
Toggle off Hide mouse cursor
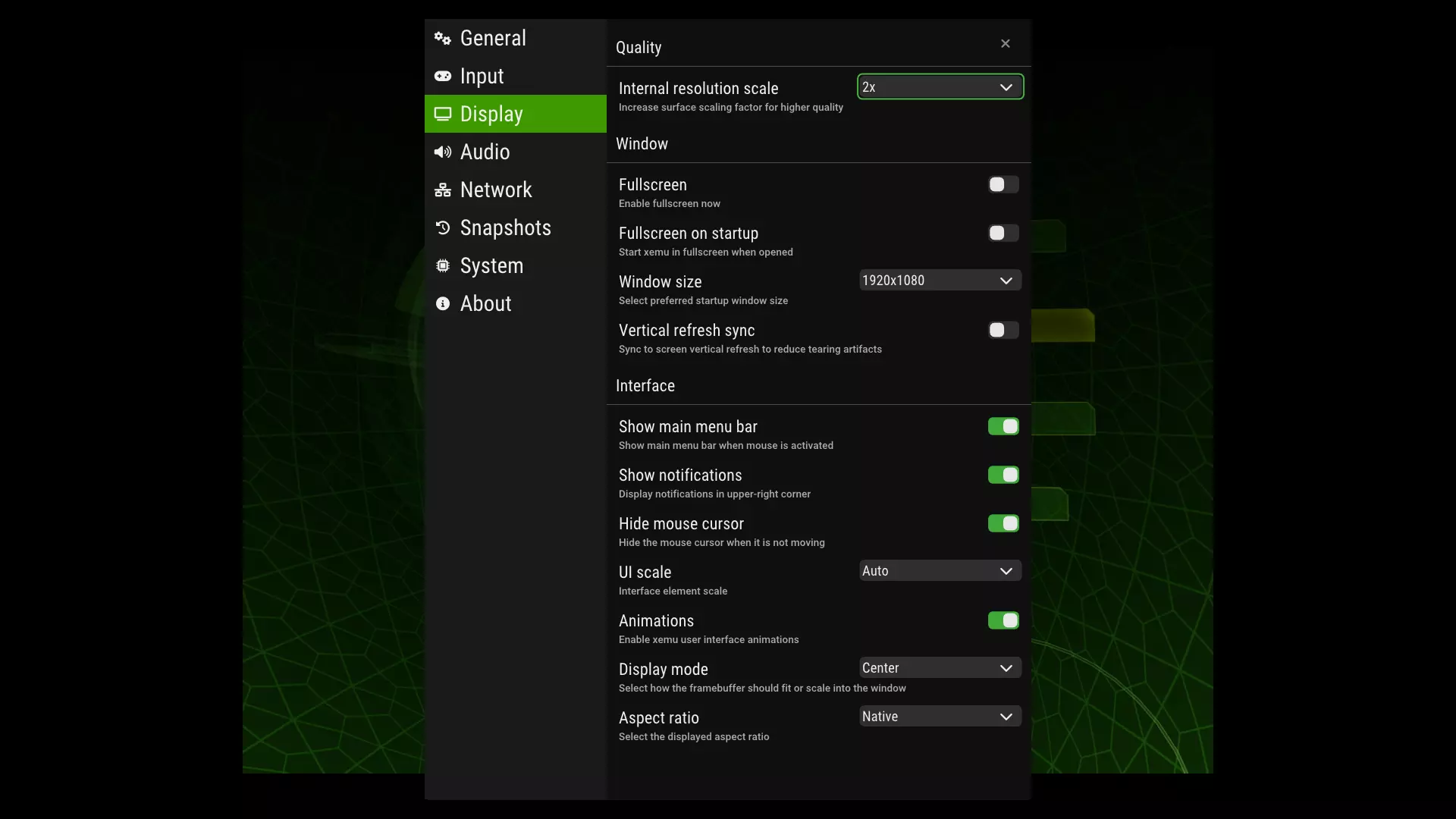click(1003, 524)
